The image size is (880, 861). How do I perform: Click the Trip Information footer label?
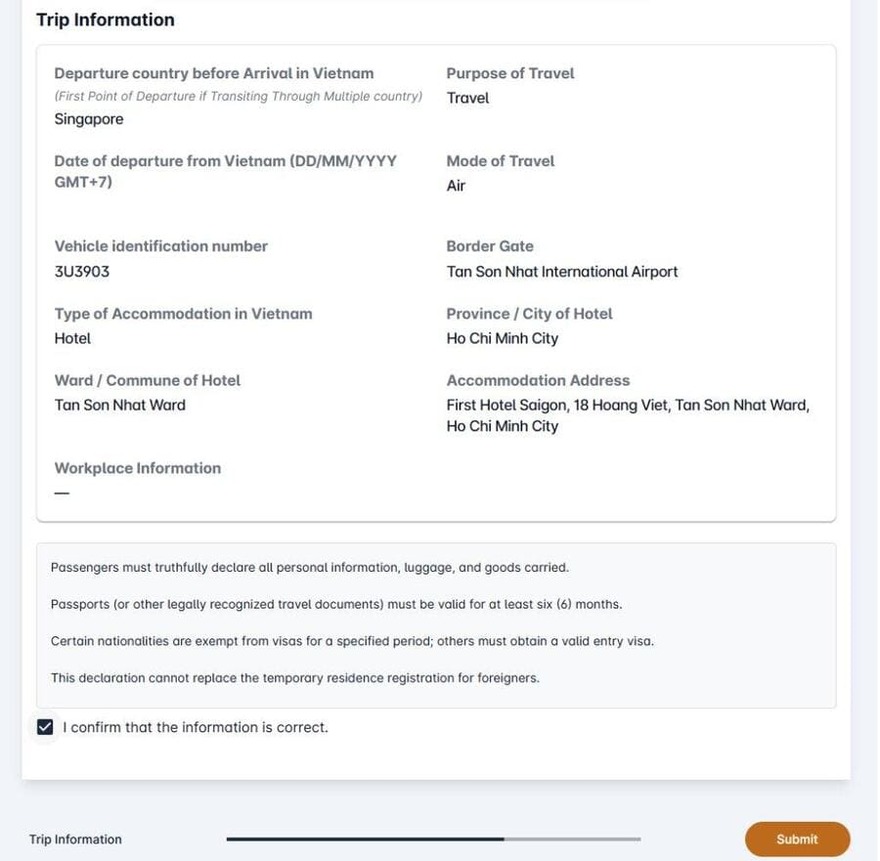pos(75,839)
